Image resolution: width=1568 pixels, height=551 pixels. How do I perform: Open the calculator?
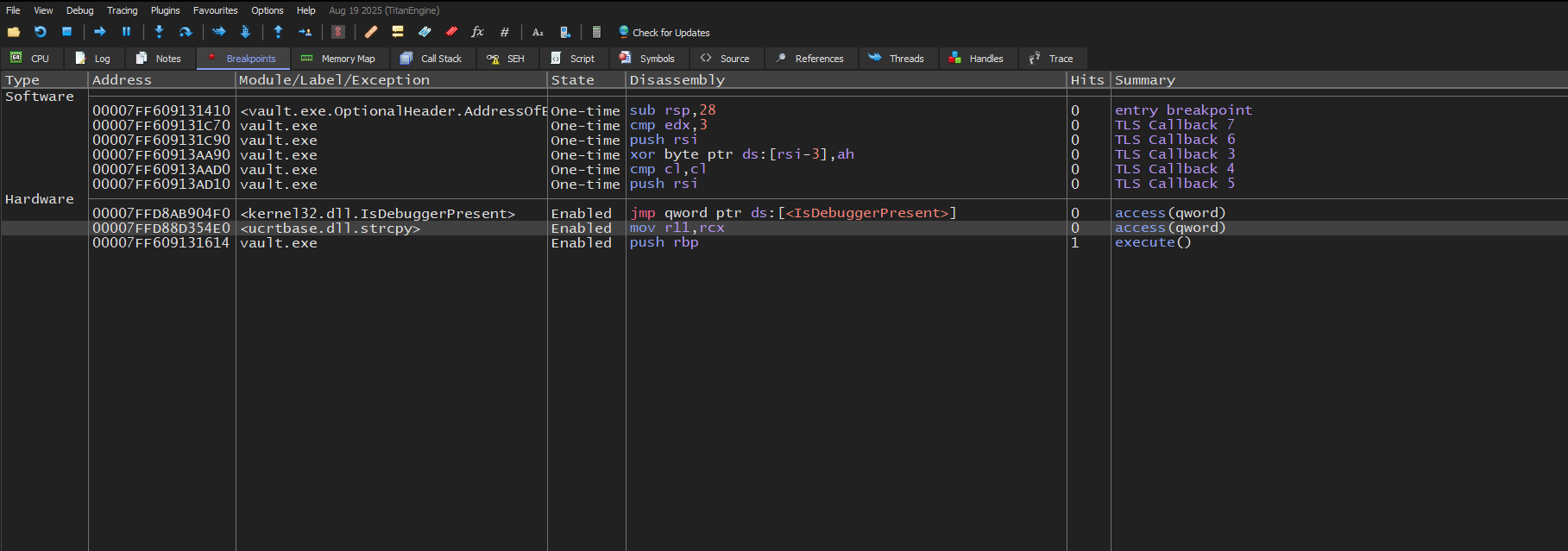pos(596,32)
